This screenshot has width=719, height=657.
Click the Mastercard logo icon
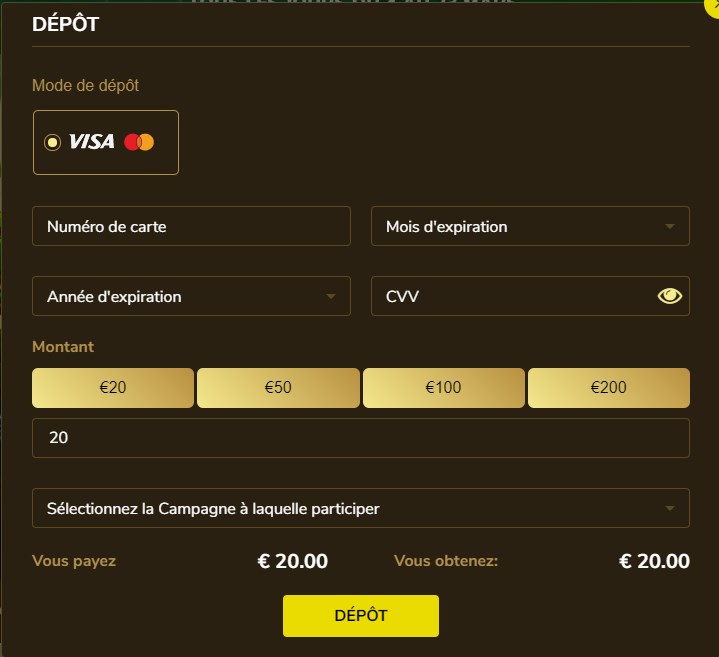[139, 142]
